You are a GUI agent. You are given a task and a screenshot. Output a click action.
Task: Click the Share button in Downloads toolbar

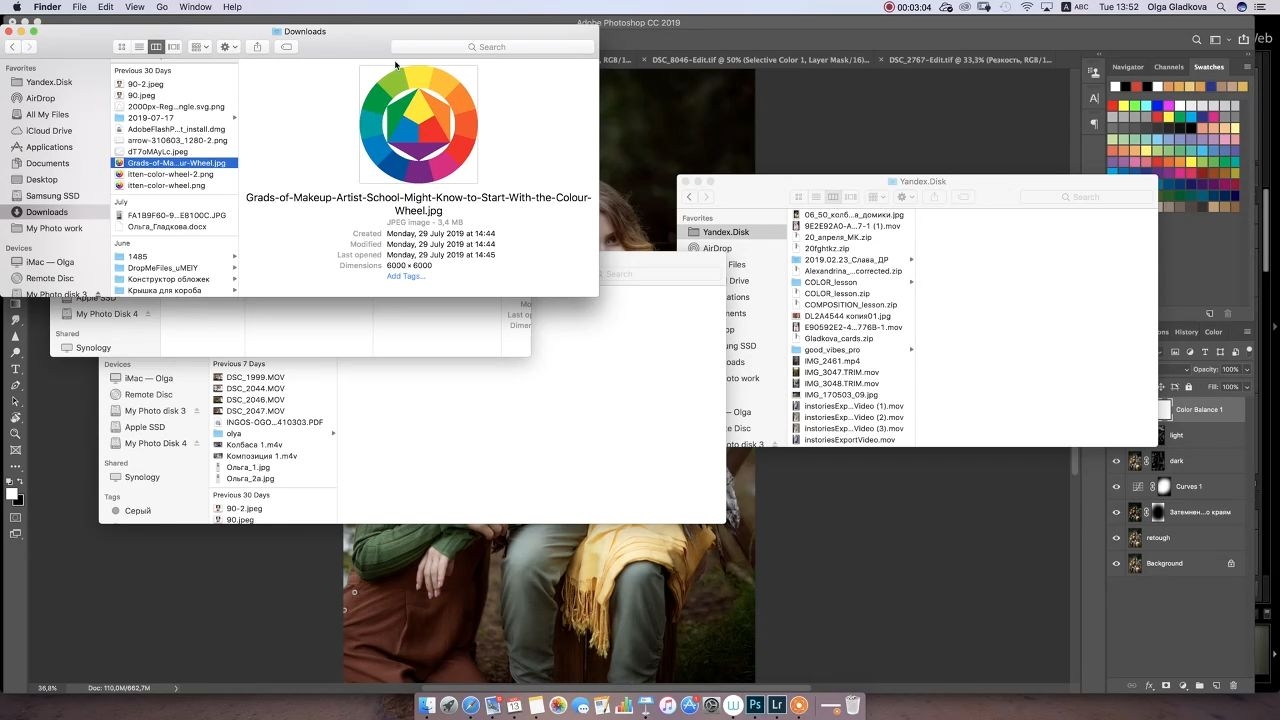click(x=258, y=47)
